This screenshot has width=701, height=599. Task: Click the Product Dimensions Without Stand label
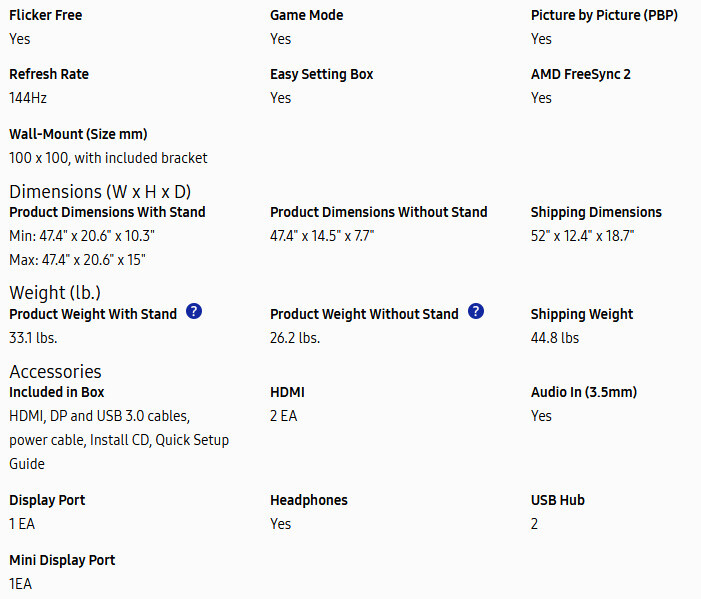379,212
